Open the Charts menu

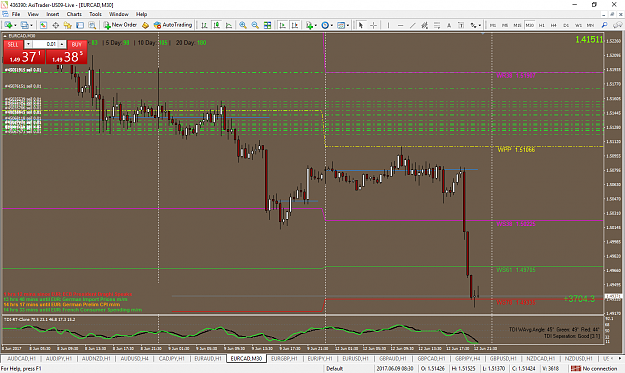(74, 14)
